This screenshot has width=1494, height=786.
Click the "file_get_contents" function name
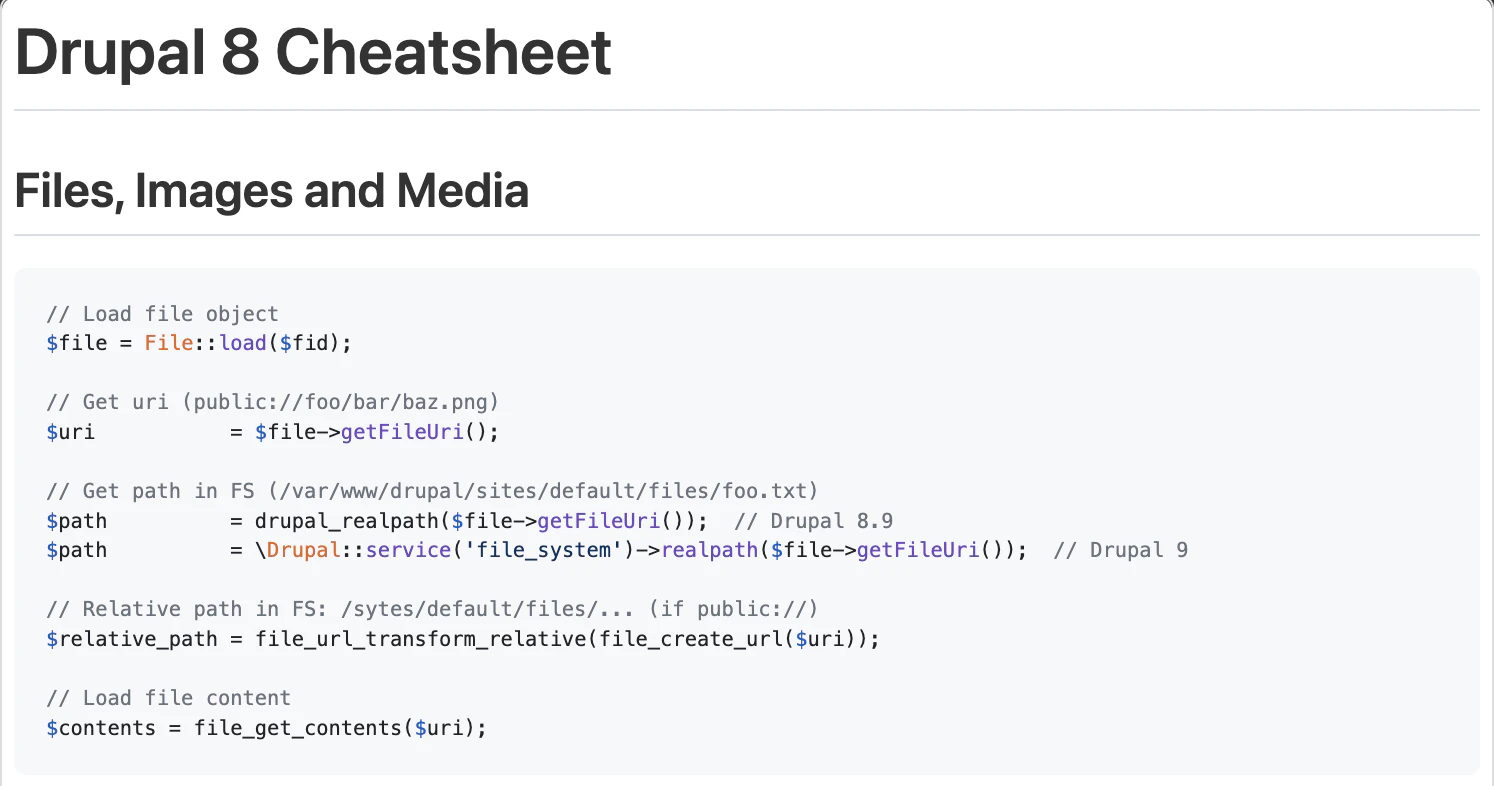coord(298,728)
